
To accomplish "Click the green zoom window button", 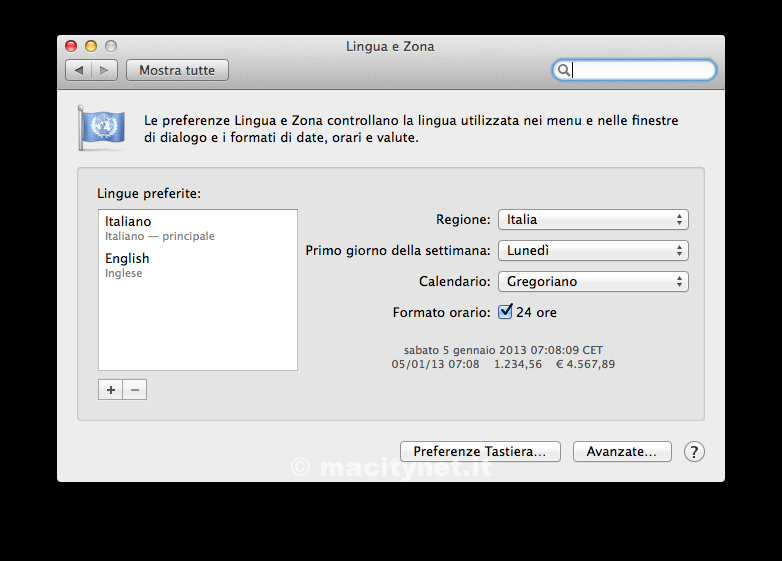I will point(111,46).
